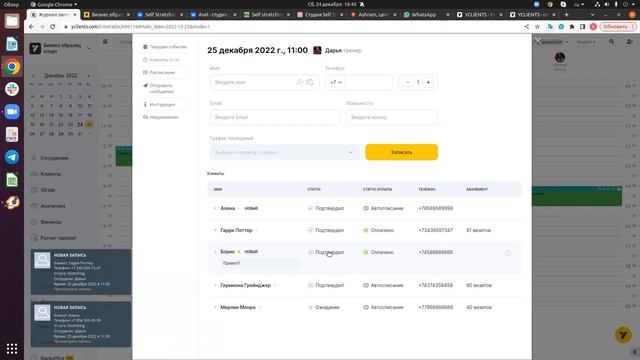
Task: Click the share icon in address bar
Action: click(527, 27)
